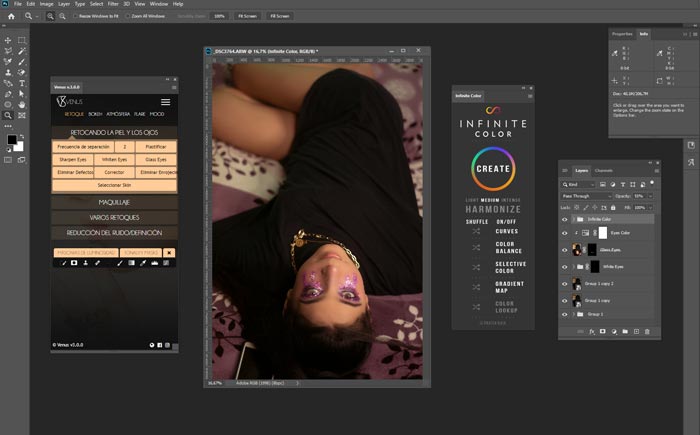This screenshot has width=700, height=435.
Task: Delete layer using trash icon
Action: click(x=647, y=331)
